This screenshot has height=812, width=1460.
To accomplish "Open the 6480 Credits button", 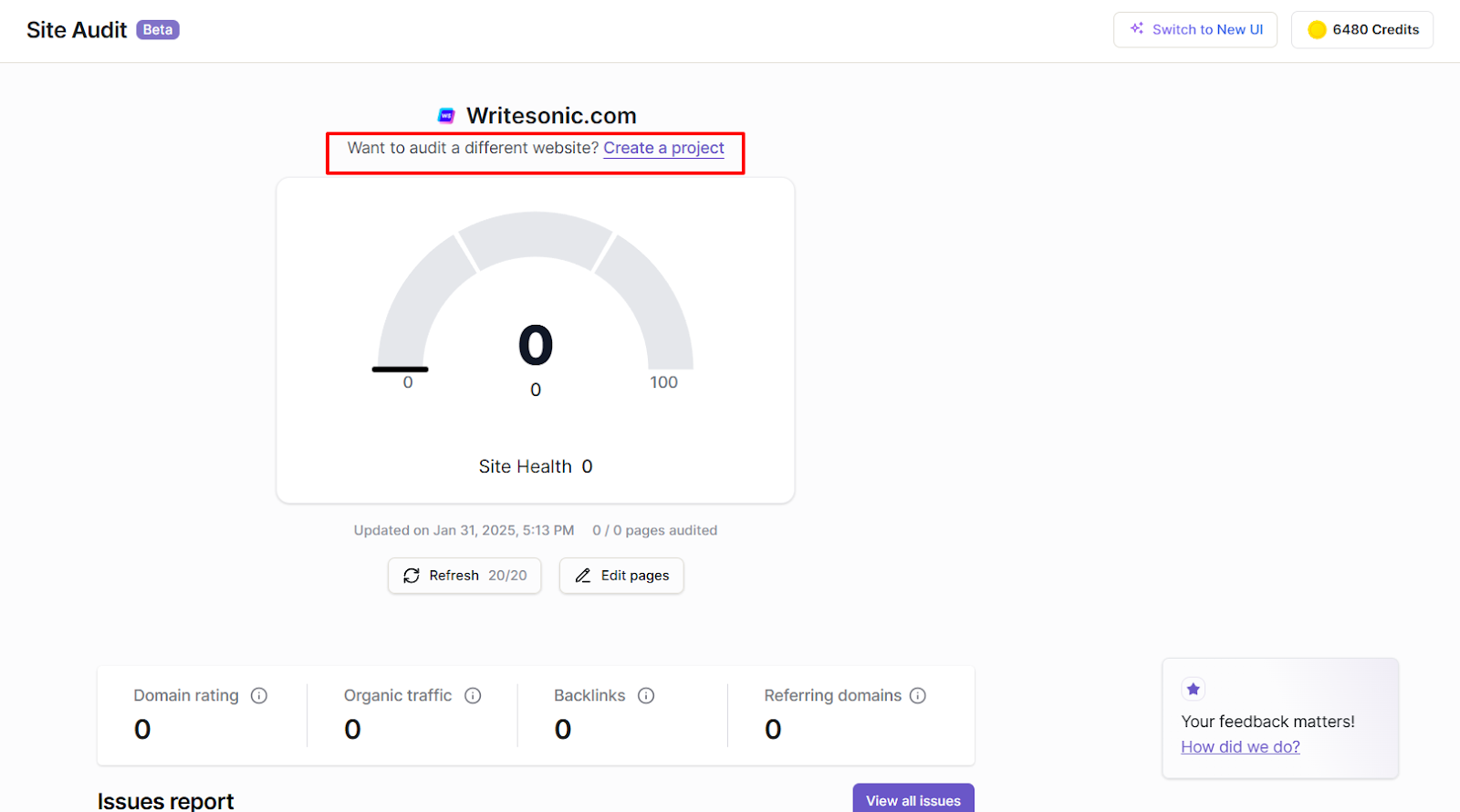I will point(1361,29).
